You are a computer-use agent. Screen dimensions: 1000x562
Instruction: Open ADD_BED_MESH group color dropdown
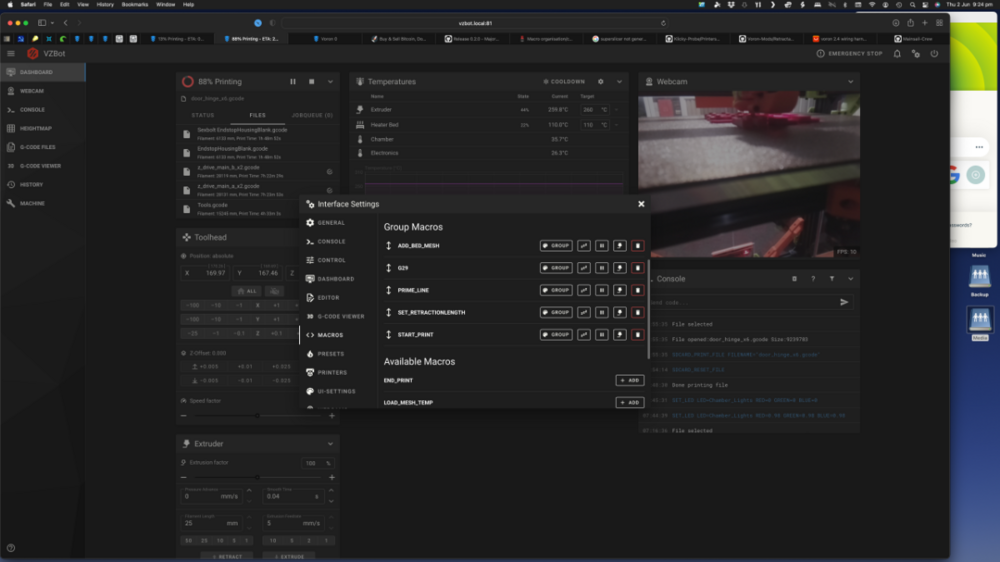click(556, 246)
